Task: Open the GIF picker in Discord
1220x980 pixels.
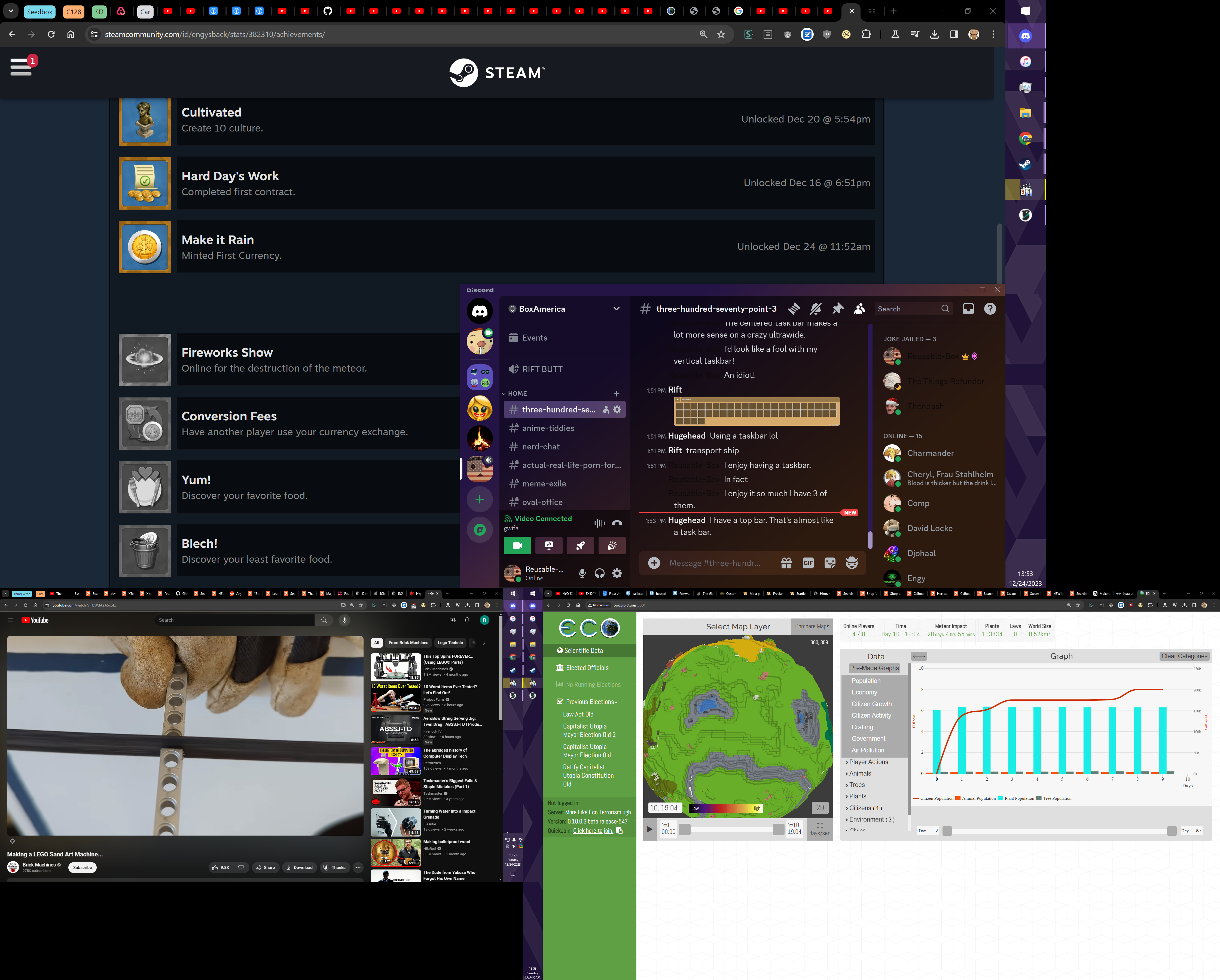Action: 808,563
